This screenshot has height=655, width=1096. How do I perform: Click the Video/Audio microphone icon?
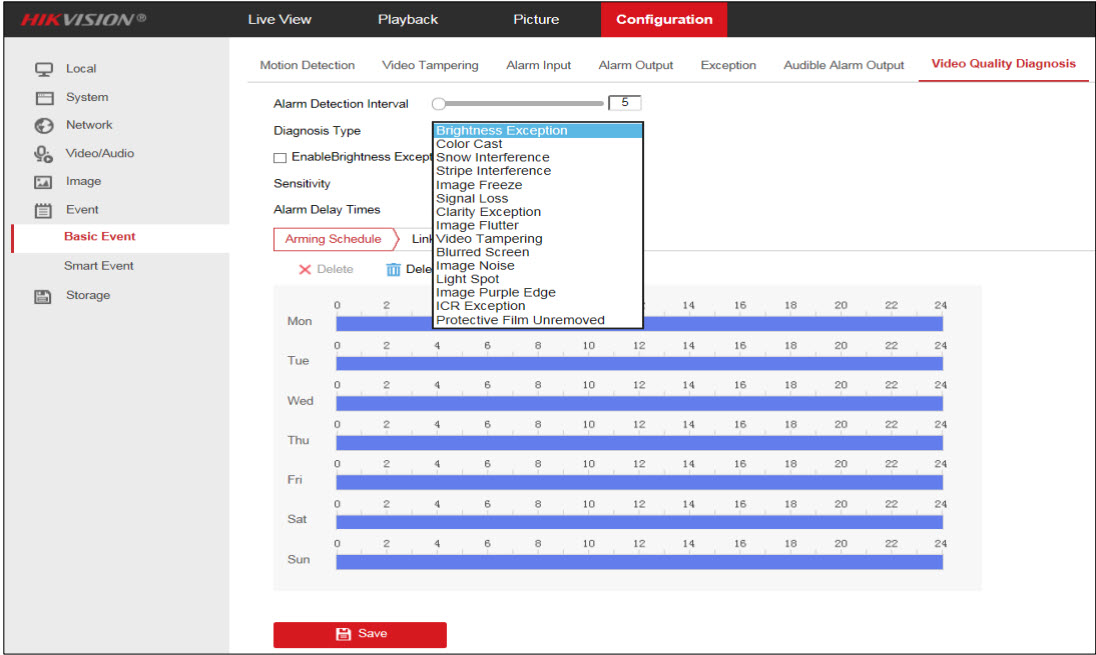tap(44, 154)
